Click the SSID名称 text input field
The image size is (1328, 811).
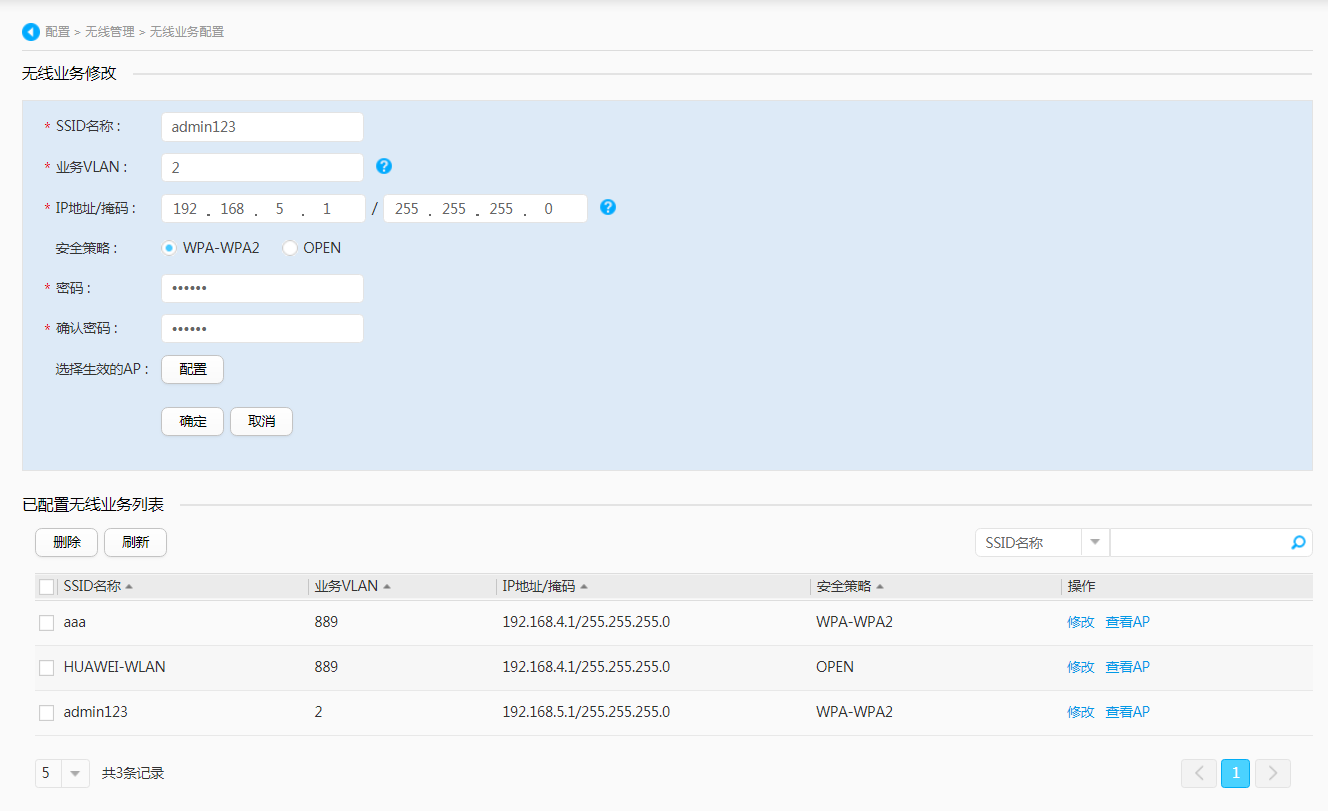point(262,127)
